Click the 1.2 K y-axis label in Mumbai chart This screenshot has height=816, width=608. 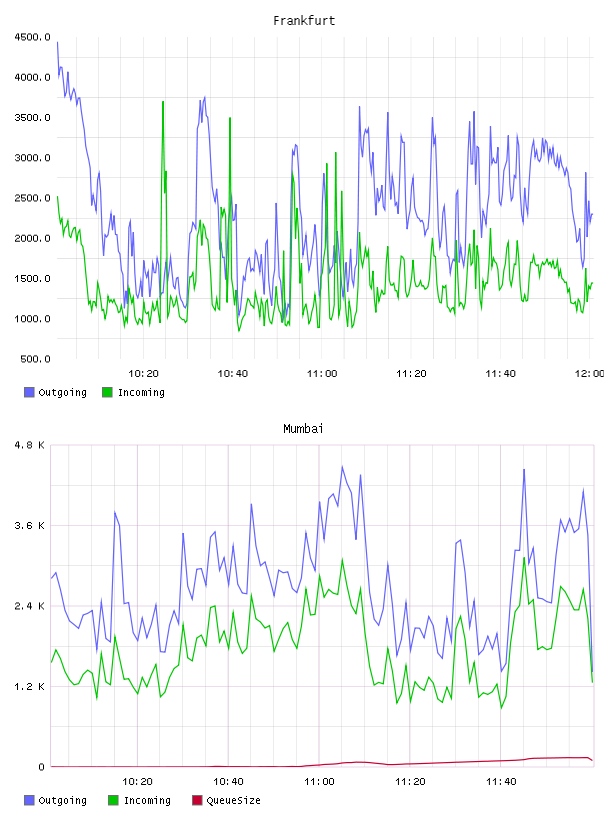point(29,687)
